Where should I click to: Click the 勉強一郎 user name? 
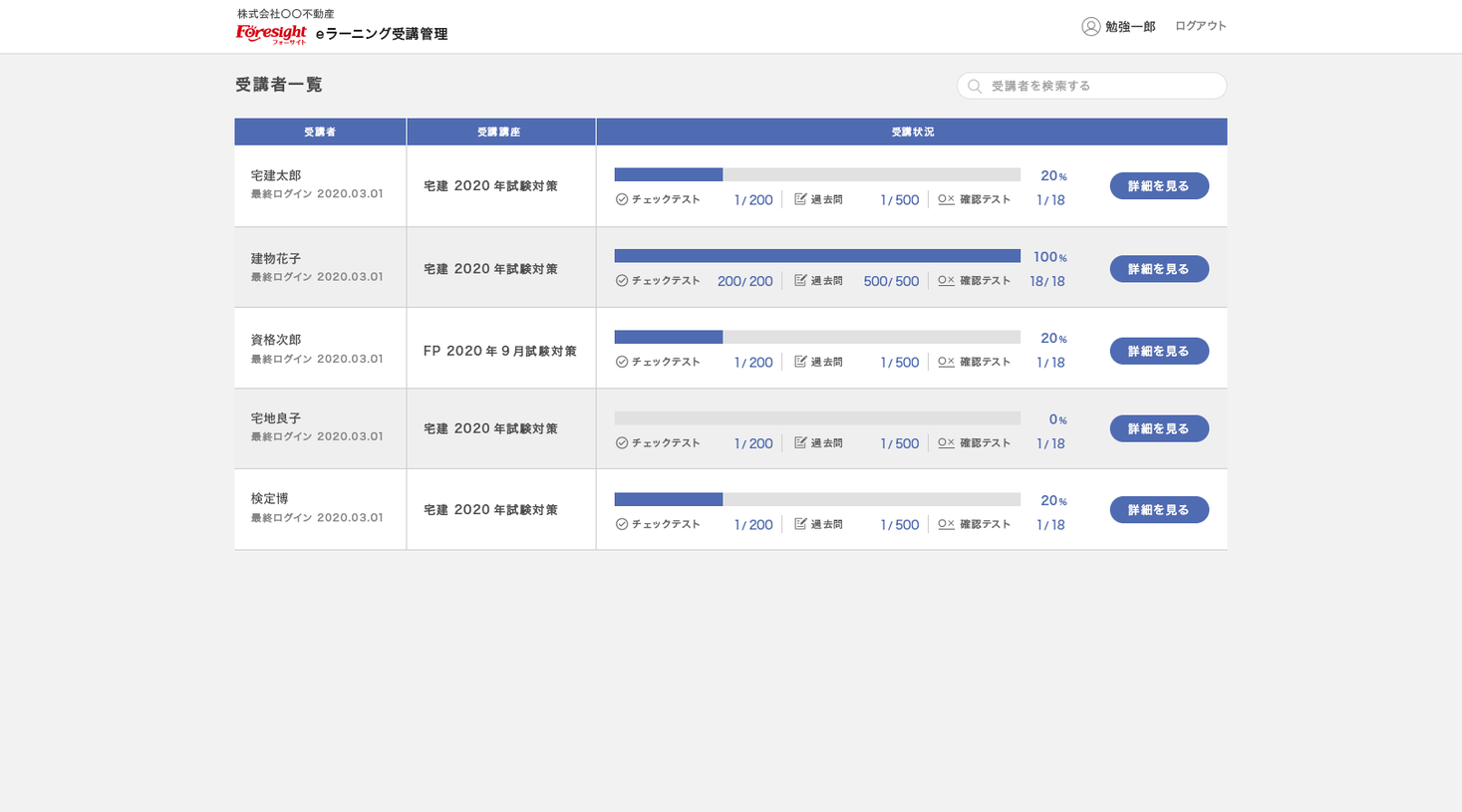click(x=1130, y=27)
